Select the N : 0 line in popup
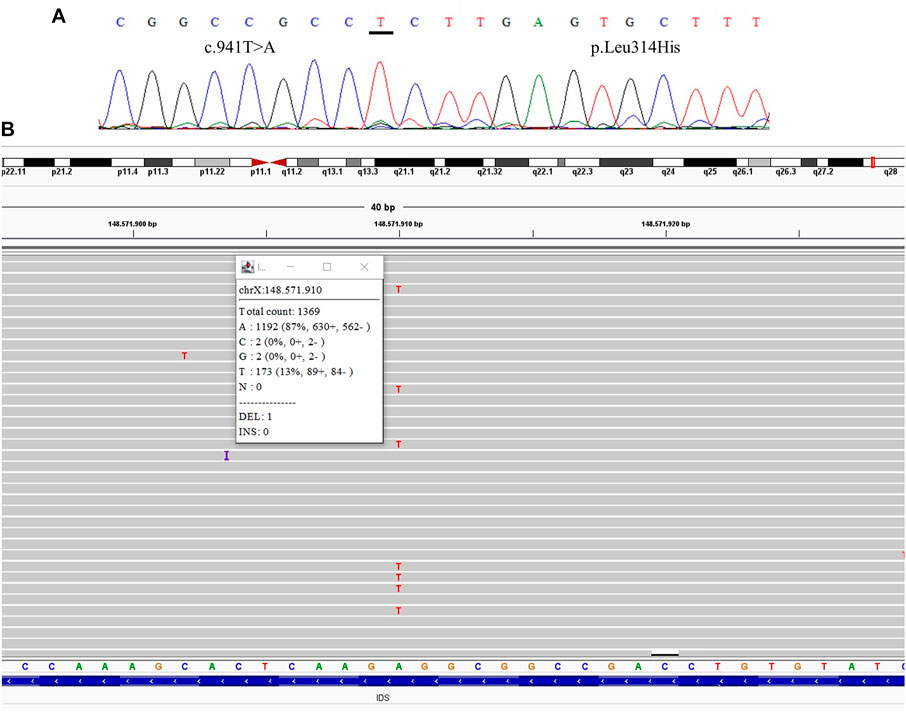The width and height of the screenshot is (906, 712). 250,387
